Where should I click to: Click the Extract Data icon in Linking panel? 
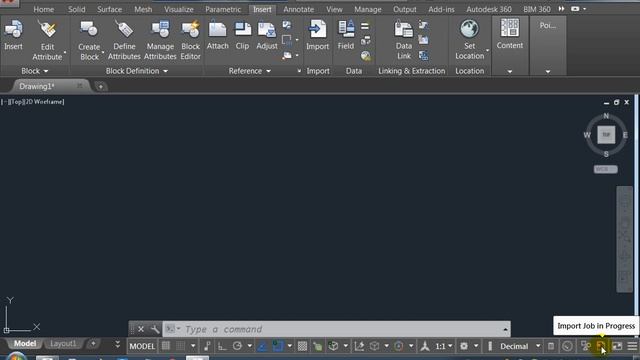pos(424,56)
